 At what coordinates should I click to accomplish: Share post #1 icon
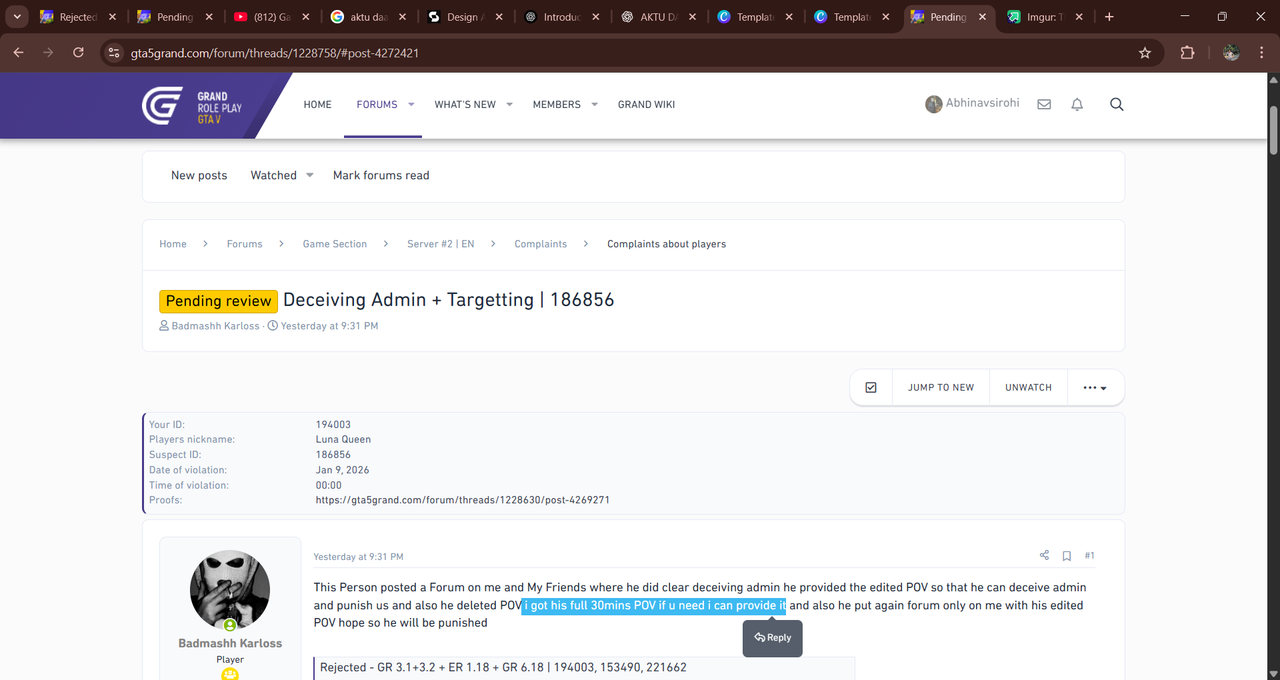[1044, 556]
